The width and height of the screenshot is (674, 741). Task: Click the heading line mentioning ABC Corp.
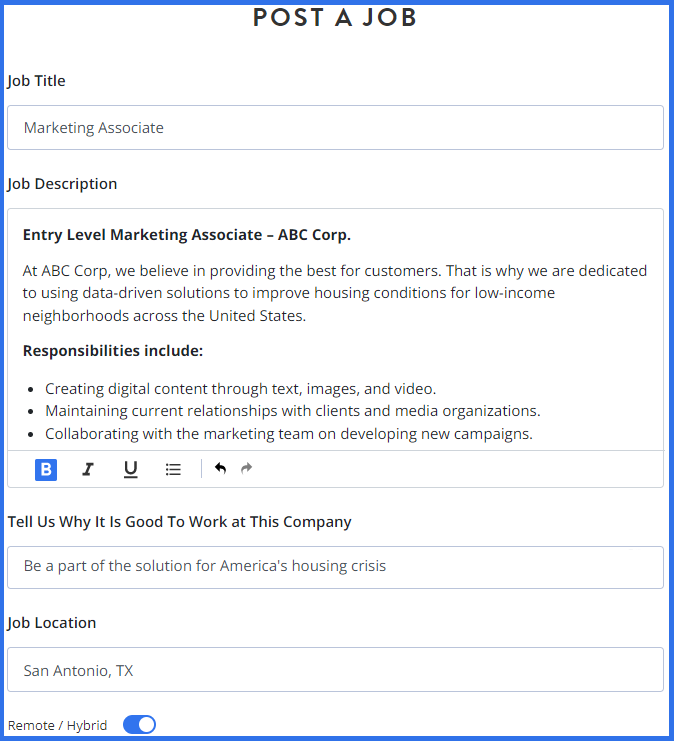coord(187,235)
